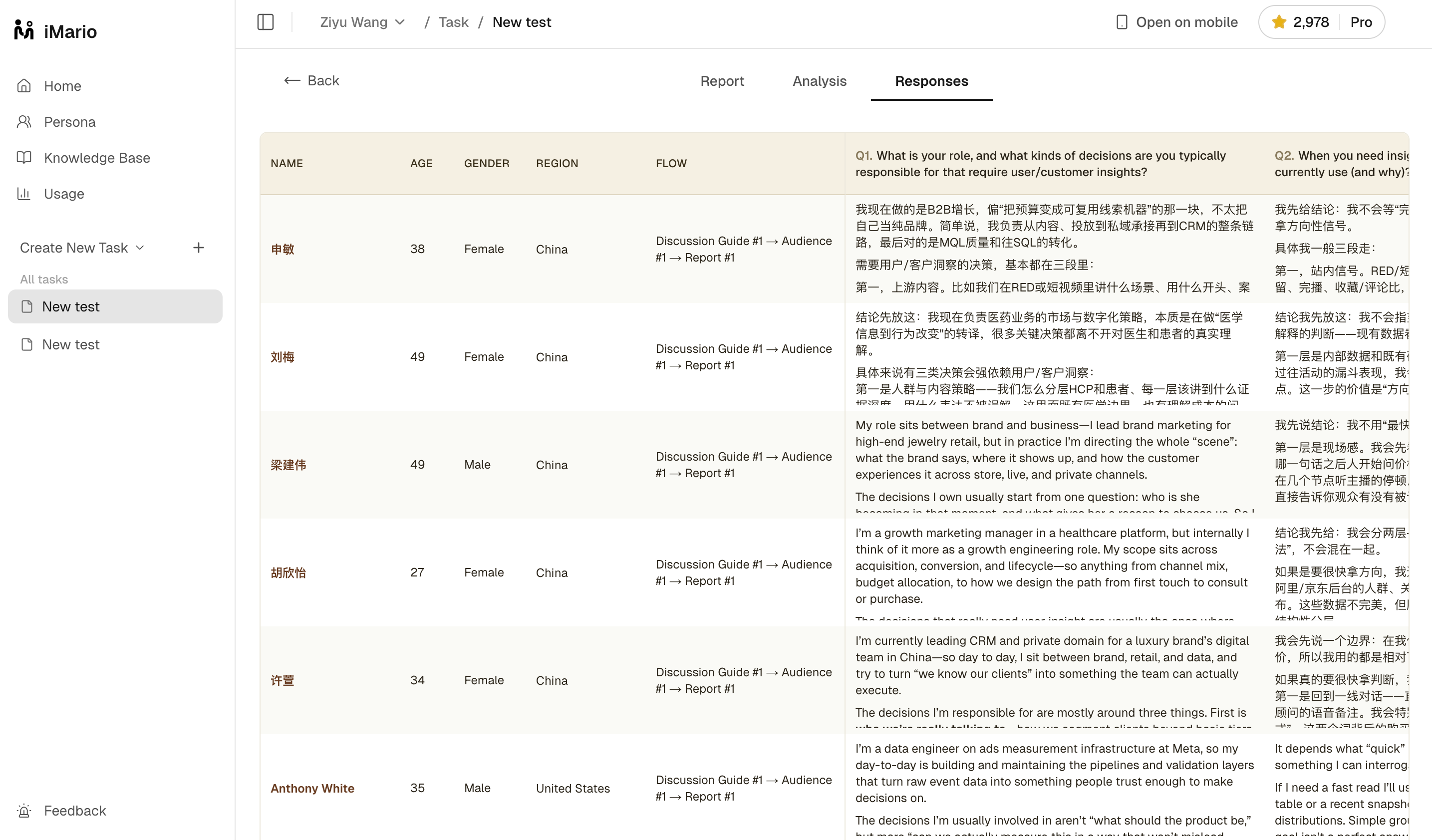Select the Responses tab
1432x840 pixels.
tap(931, 81)
